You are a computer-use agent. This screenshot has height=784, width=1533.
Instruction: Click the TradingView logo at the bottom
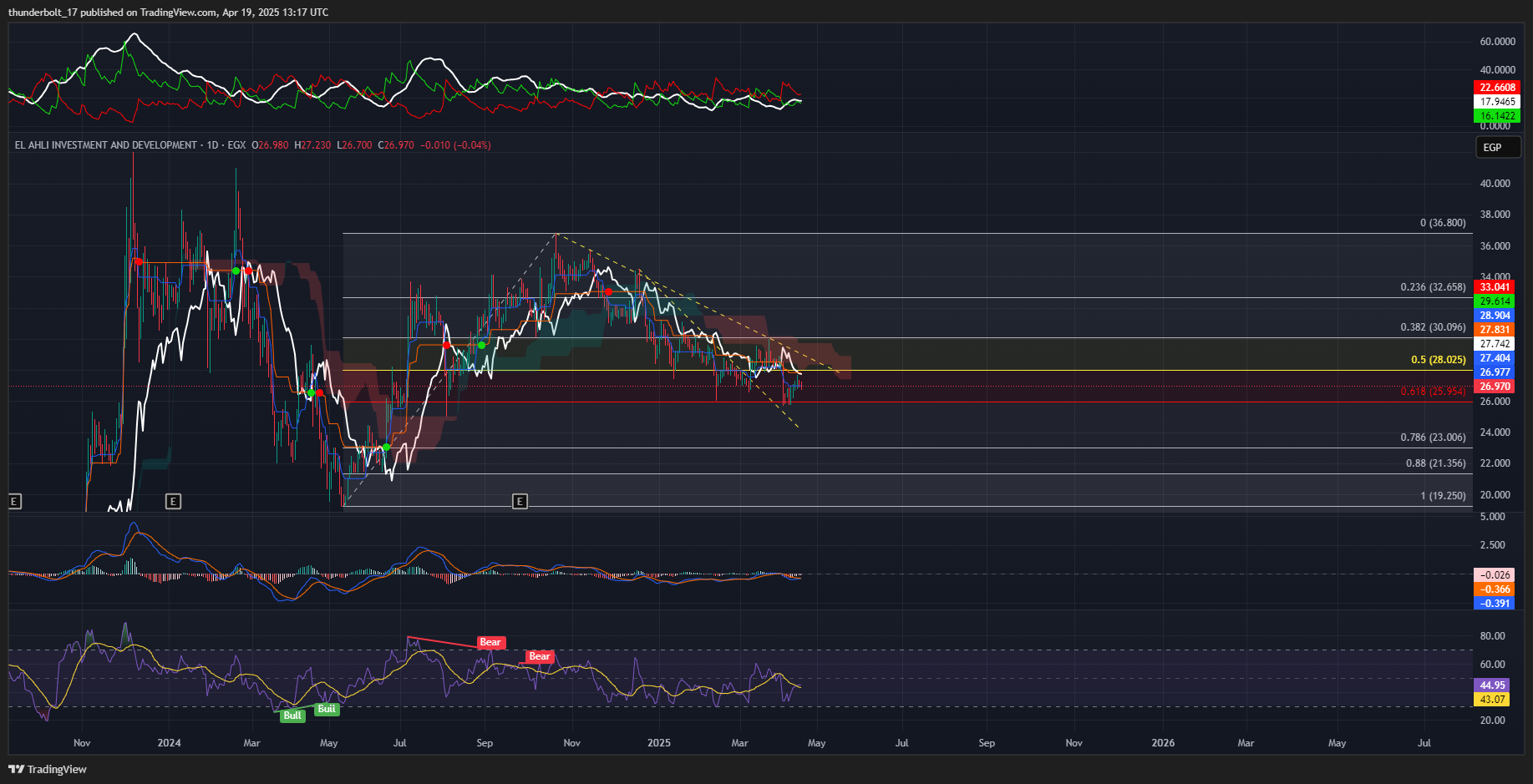pyautogui.click(x=48, y=769)
